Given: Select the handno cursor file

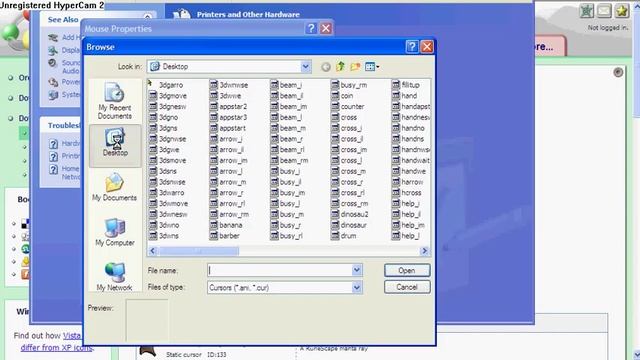Looking at the screenshot, I should [x=408, y=128].
